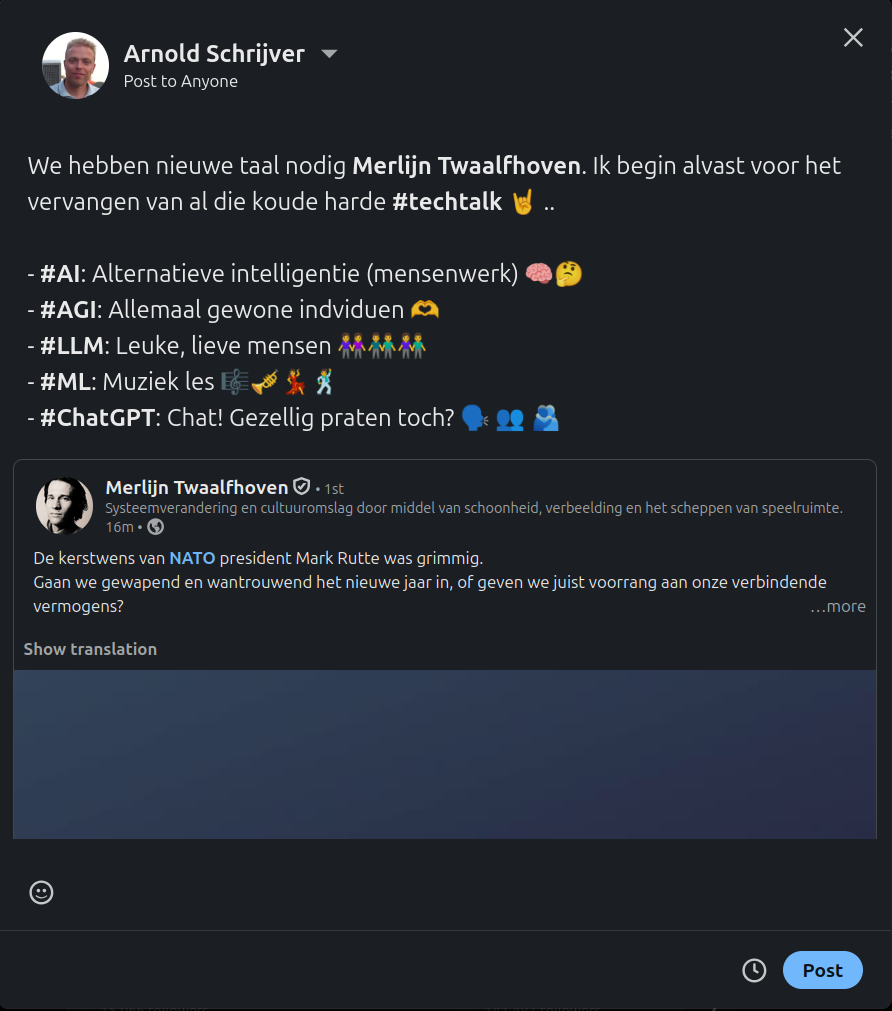Click 'Show translation' link
The image size is (892, 1011).
(x=90, y=649)
